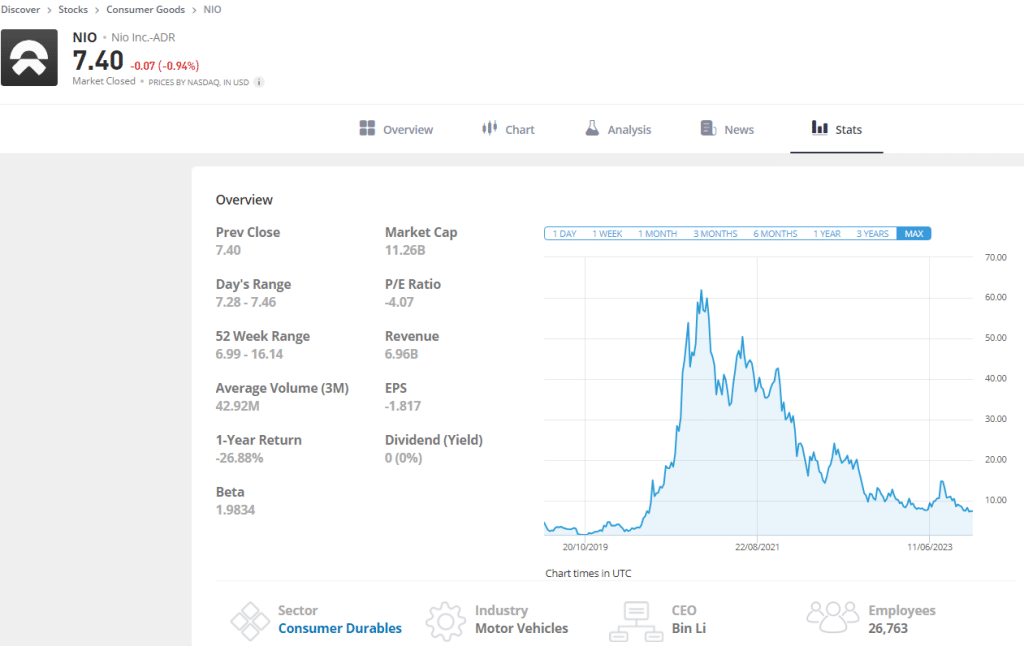Click the Industry gear icon
Image resolution: width=1024 pixels, height=646 pixels.
coord(445,620)
